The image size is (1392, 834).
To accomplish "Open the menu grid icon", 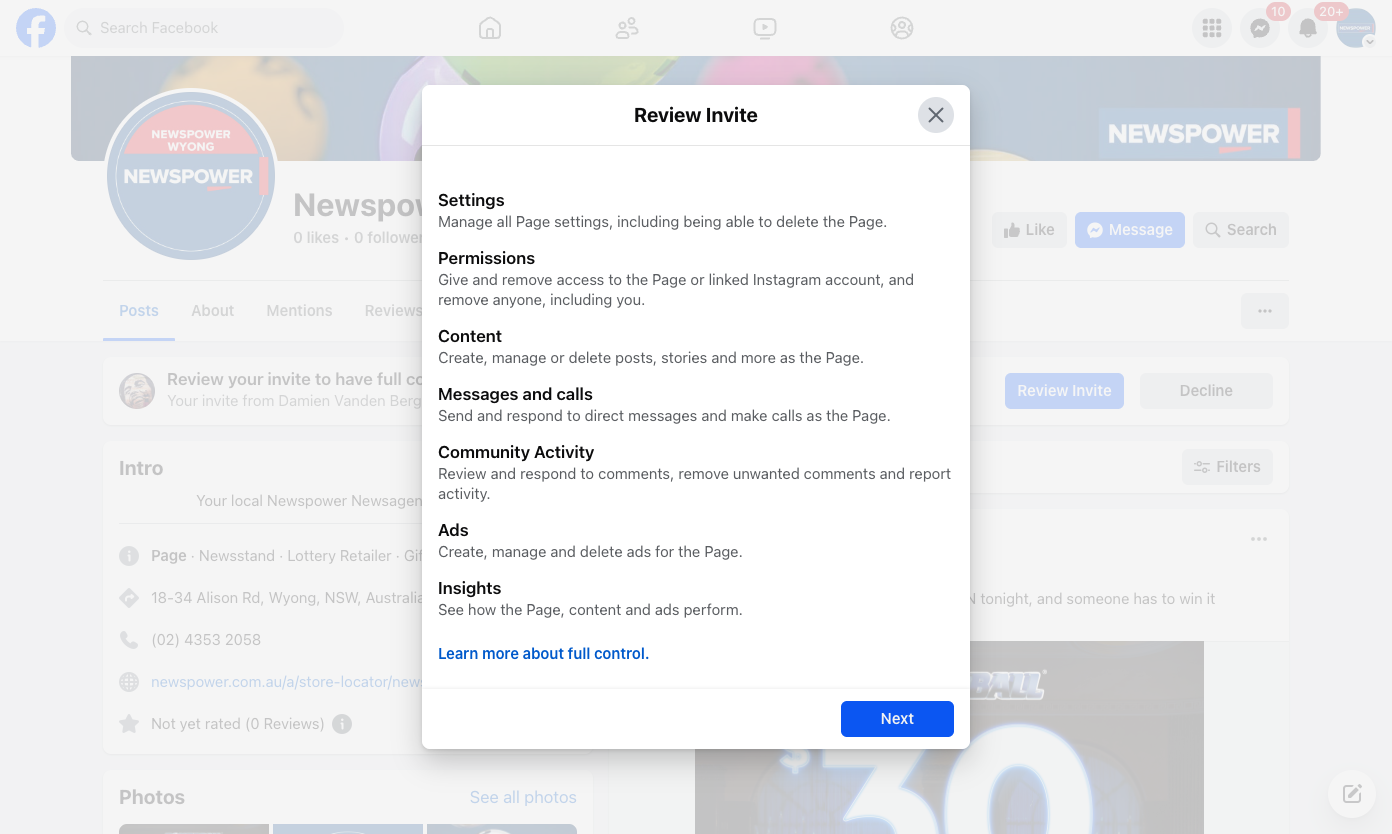I will click(1212, 28).
